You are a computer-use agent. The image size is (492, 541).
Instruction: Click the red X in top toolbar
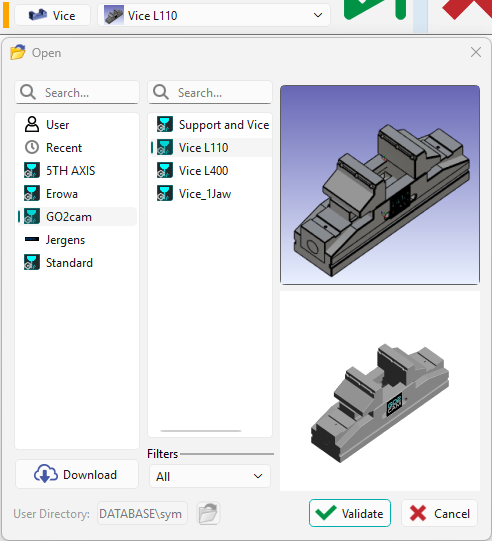point(467,10)
